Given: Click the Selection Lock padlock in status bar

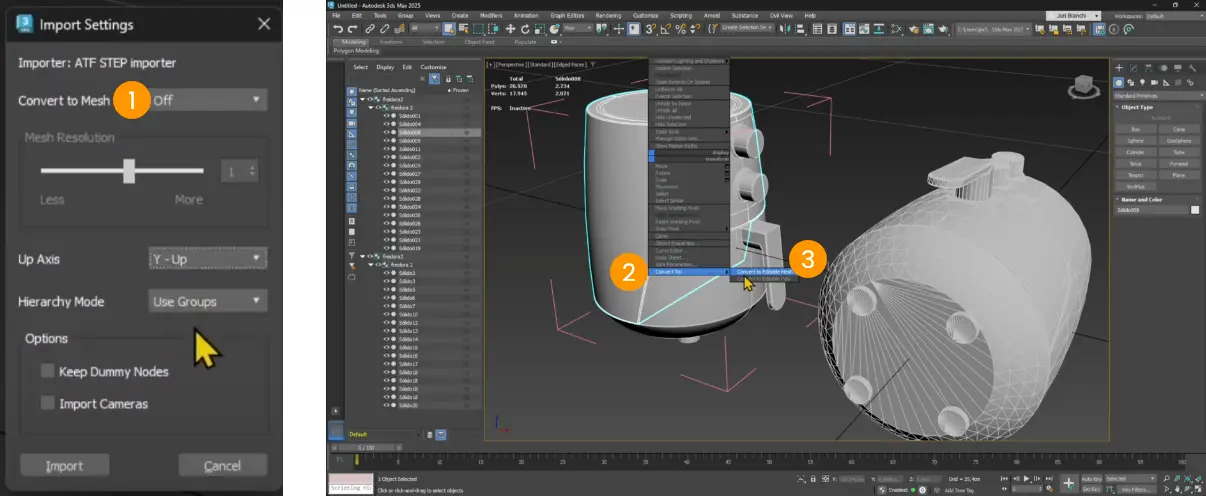Looking at the screenshot, I should tap(813, 479).
